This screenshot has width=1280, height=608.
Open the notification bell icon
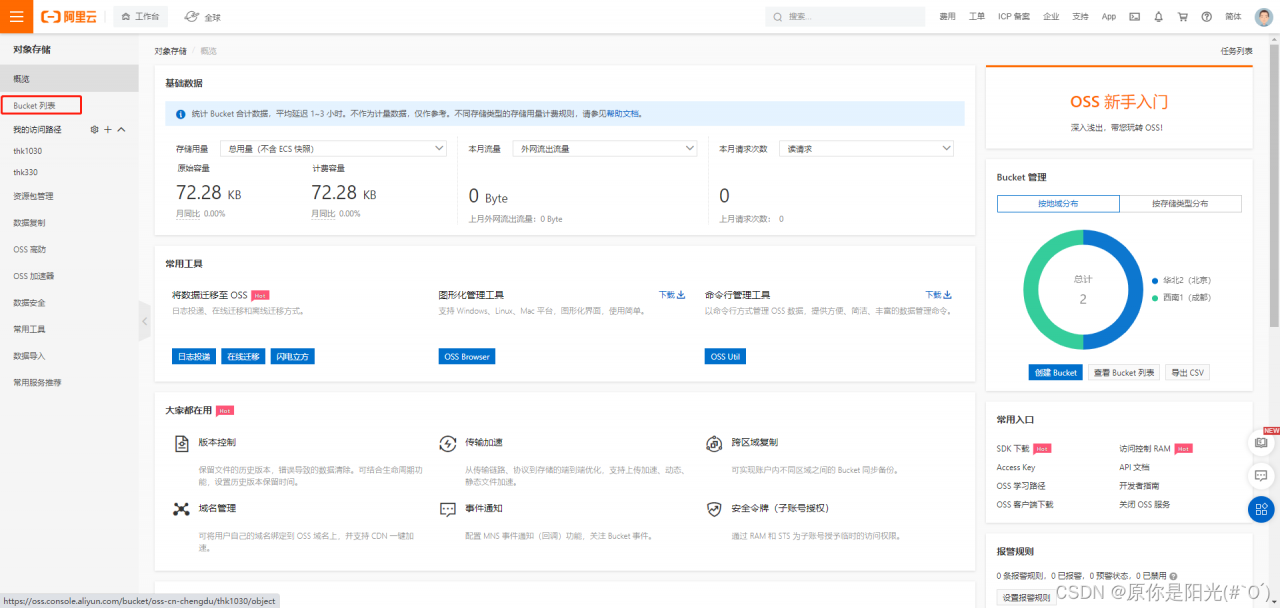tap(1157, 16)
